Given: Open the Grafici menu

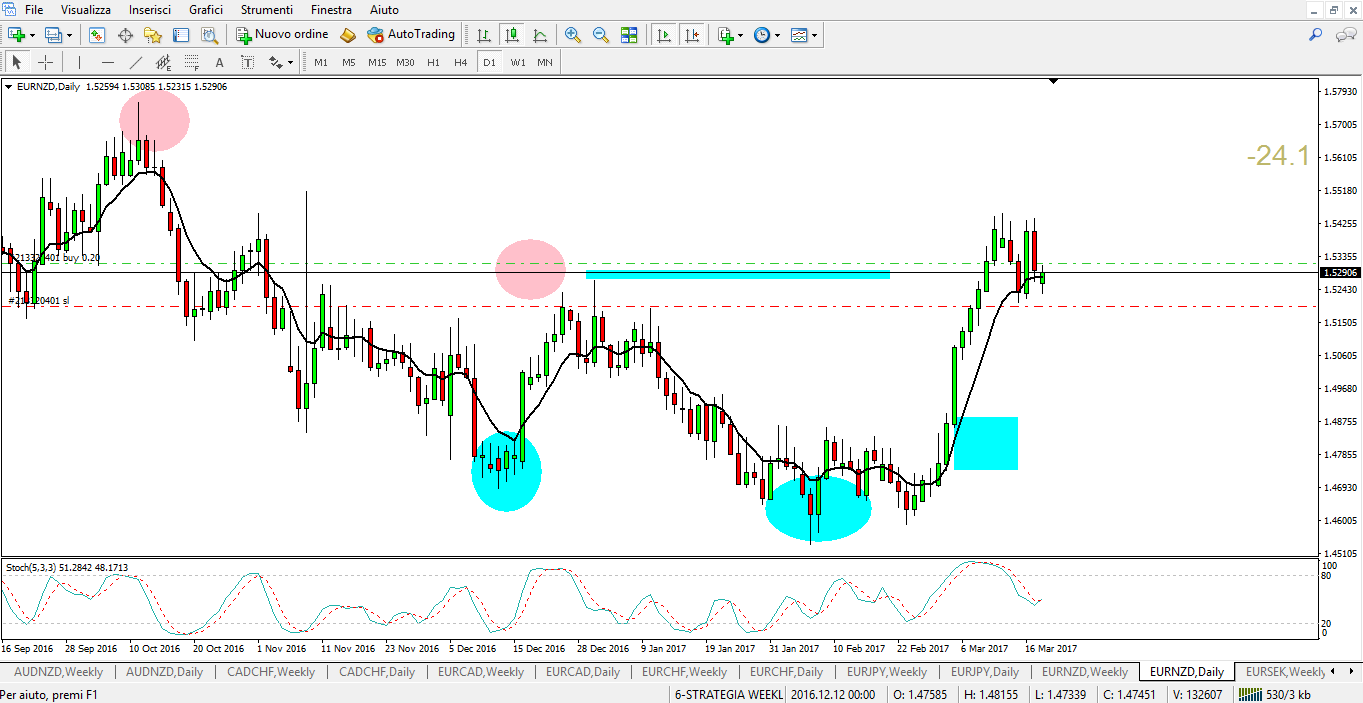Looking at the screenshot, I should pyautogui.click(x=206, y=10).
